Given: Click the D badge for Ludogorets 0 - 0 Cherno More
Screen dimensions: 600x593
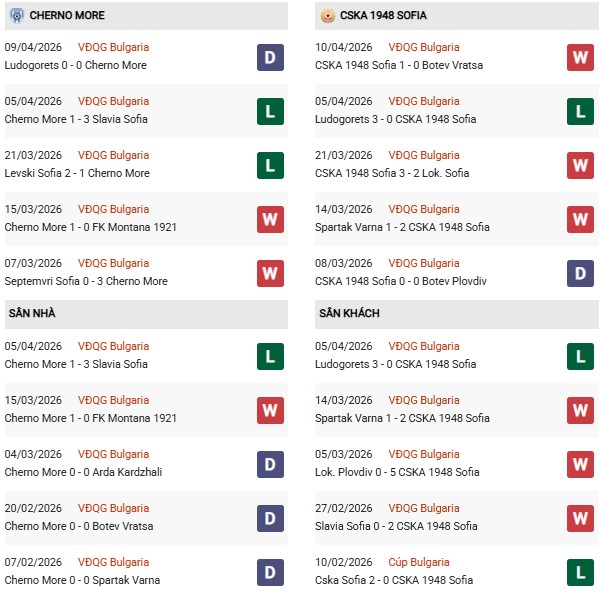Looking at the screenshot, I should 270,57.
